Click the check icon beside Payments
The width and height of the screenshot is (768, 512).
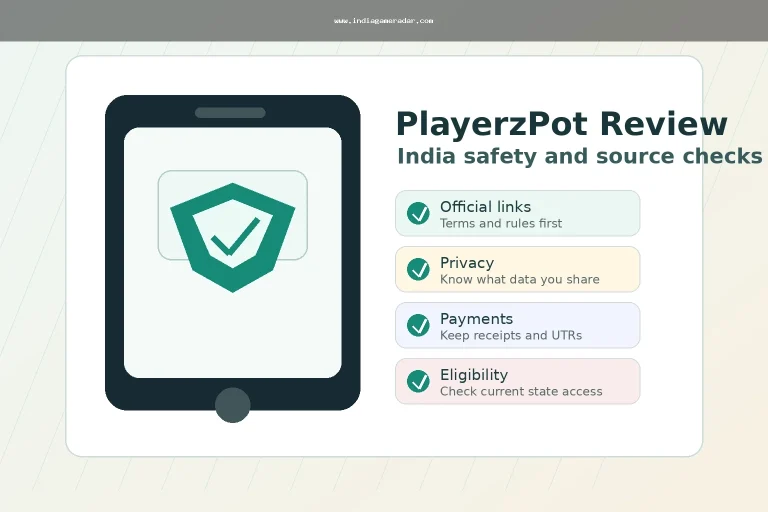pyautogui.click(x=418, y=325)
